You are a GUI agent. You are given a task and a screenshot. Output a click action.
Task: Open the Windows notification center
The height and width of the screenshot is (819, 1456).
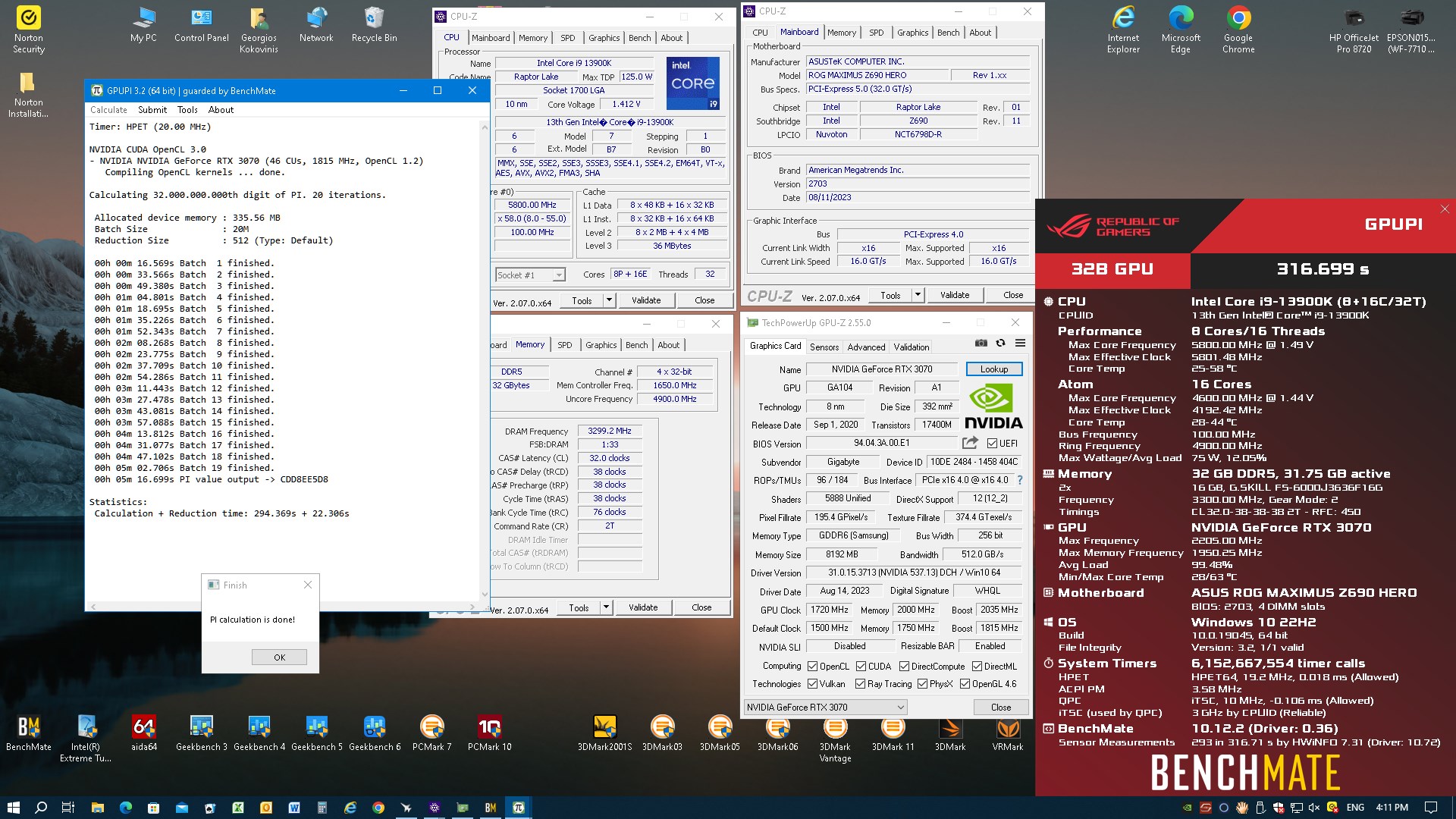coord(1431,808)
